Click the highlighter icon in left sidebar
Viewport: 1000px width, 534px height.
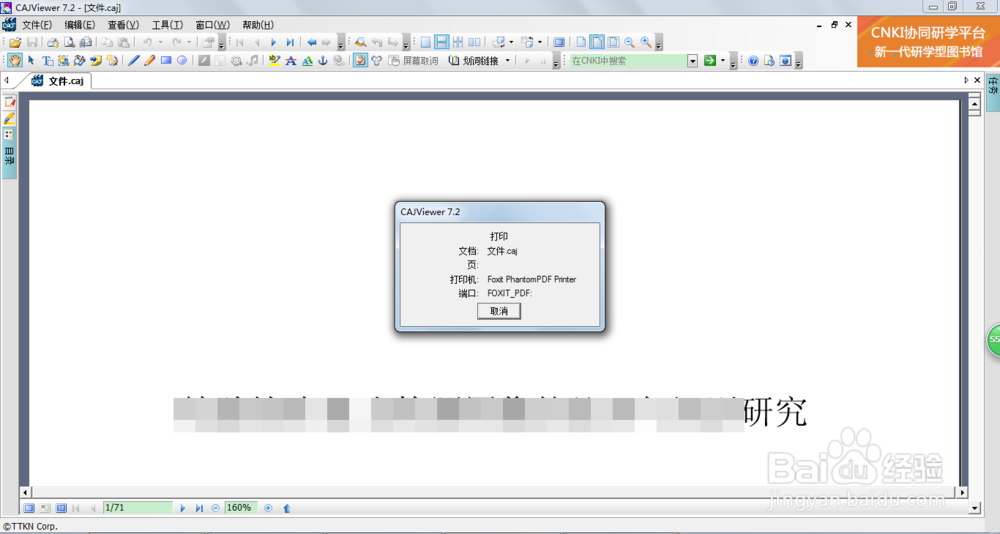point(9,119)
